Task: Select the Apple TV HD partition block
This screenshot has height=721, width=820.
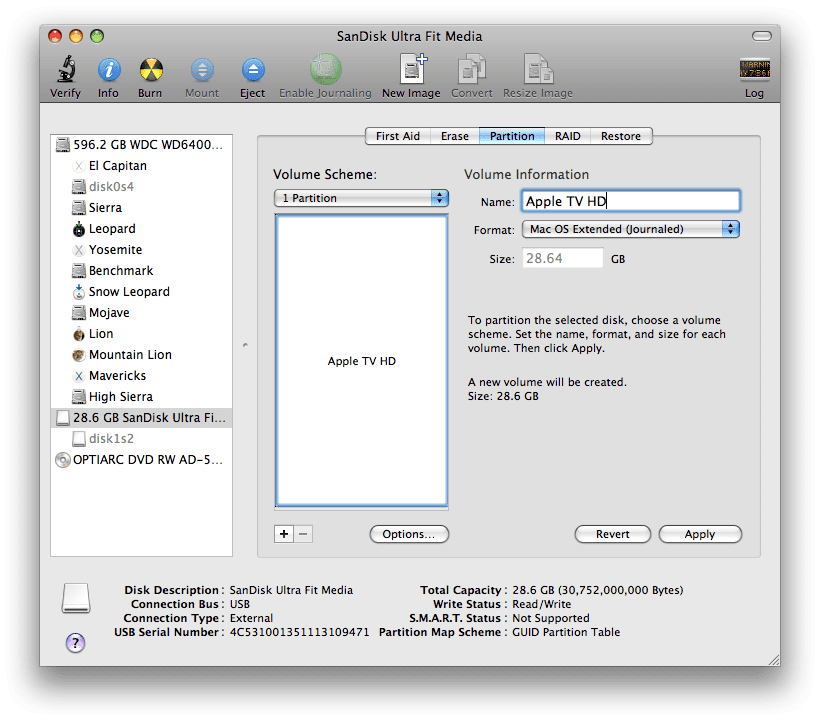Action: pyautogui.click(x=361, y=361)
